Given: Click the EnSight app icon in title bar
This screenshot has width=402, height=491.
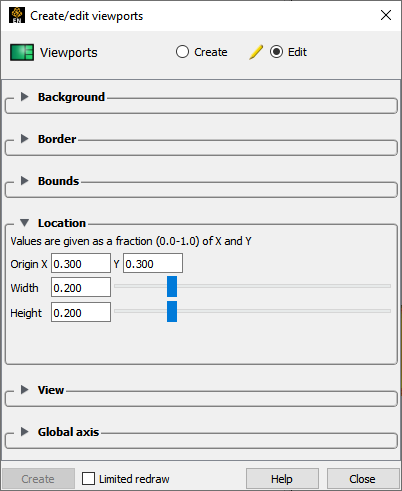Looking at the screenshot, I should [x=17, y=15].
